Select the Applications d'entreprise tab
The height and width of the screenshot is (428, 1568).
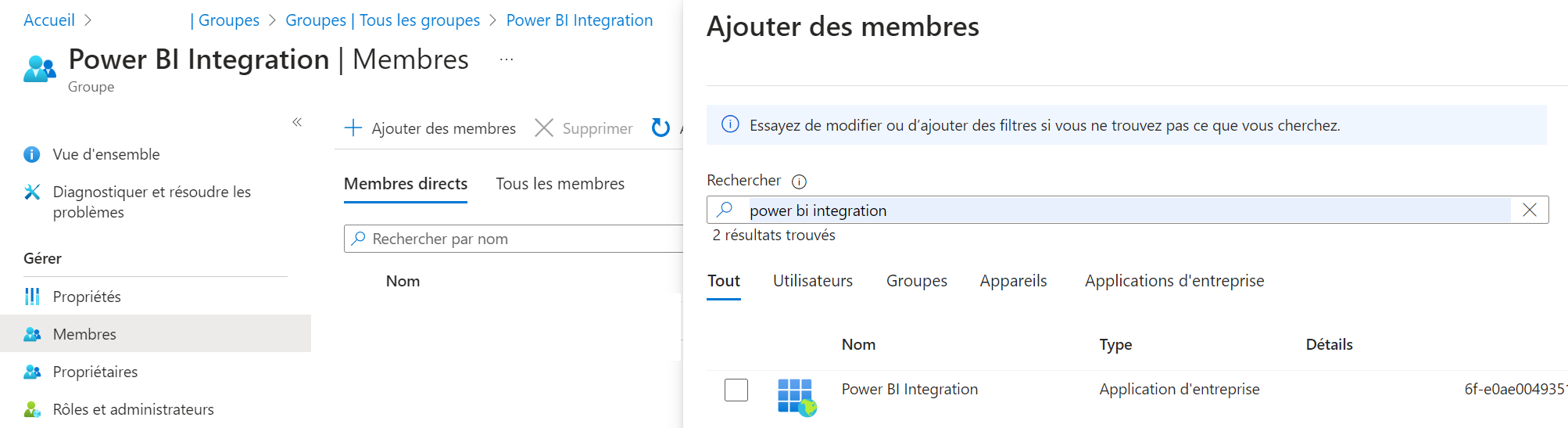(1175, 281)
